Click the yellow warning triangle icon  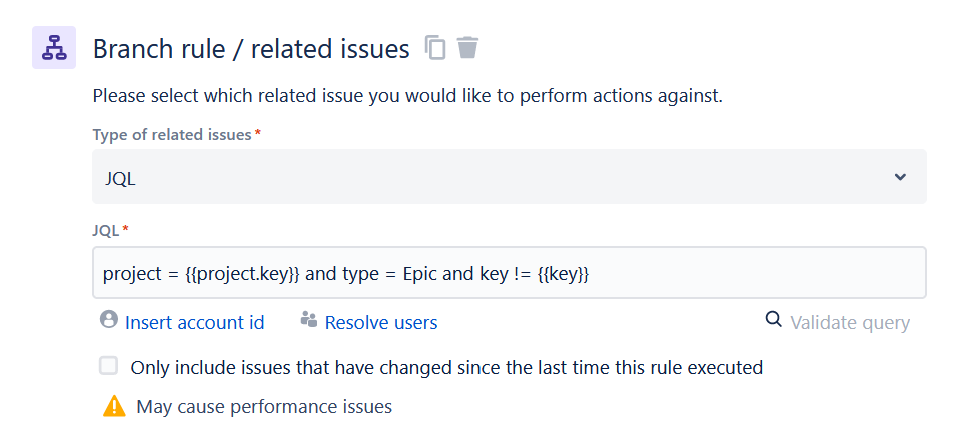(x=114, y=406)
